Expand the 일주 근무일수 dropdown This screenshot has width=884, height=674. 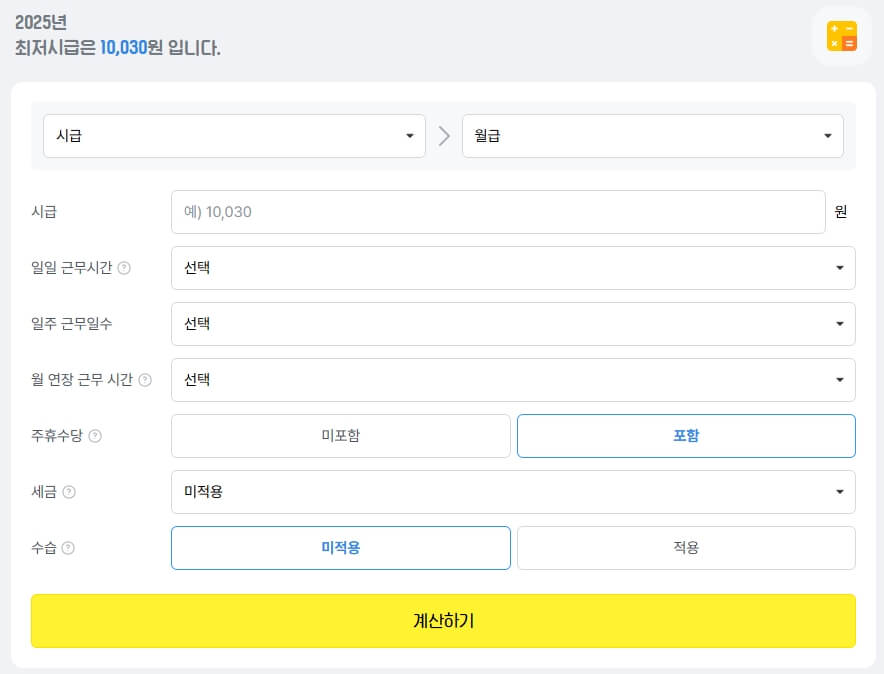513,324
